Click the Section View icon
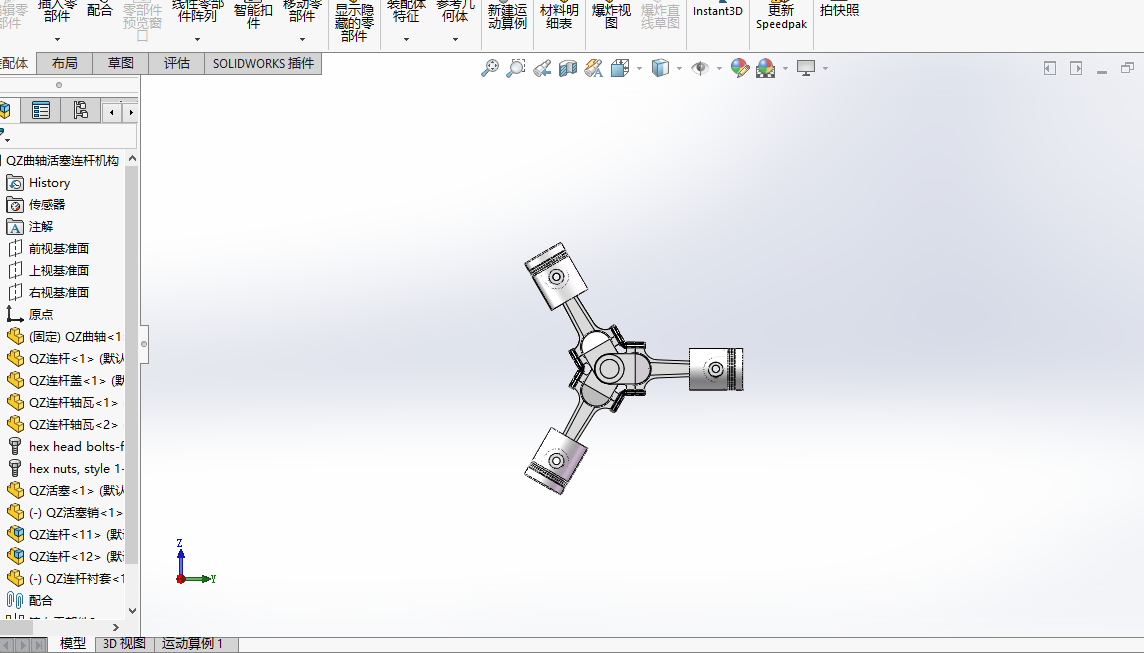1144x653 pixels. 568,68
